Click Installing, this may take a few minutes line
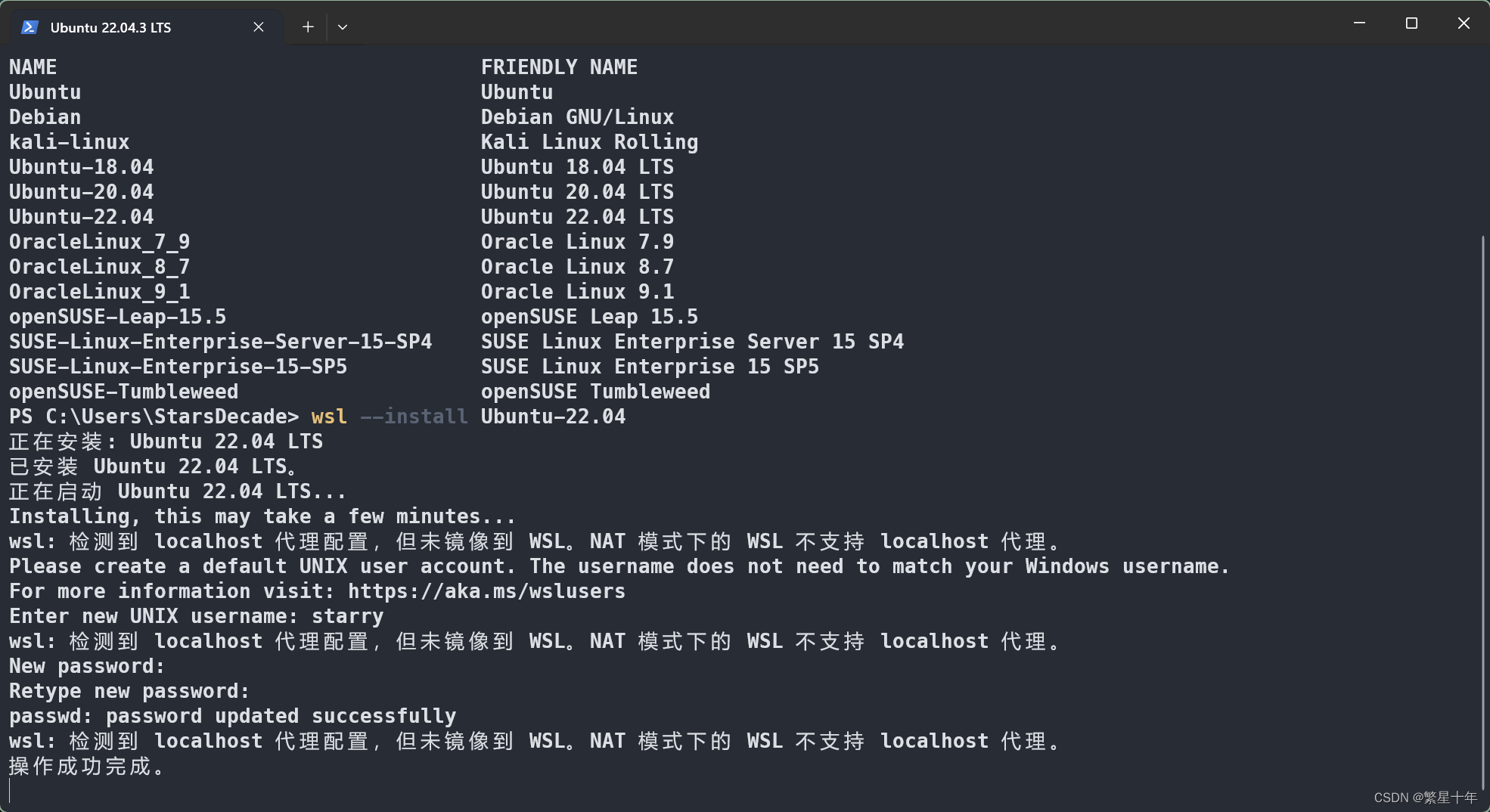The width and height of the screenshot is (1490, 812). pyautogui.click(x=262, y=516)
